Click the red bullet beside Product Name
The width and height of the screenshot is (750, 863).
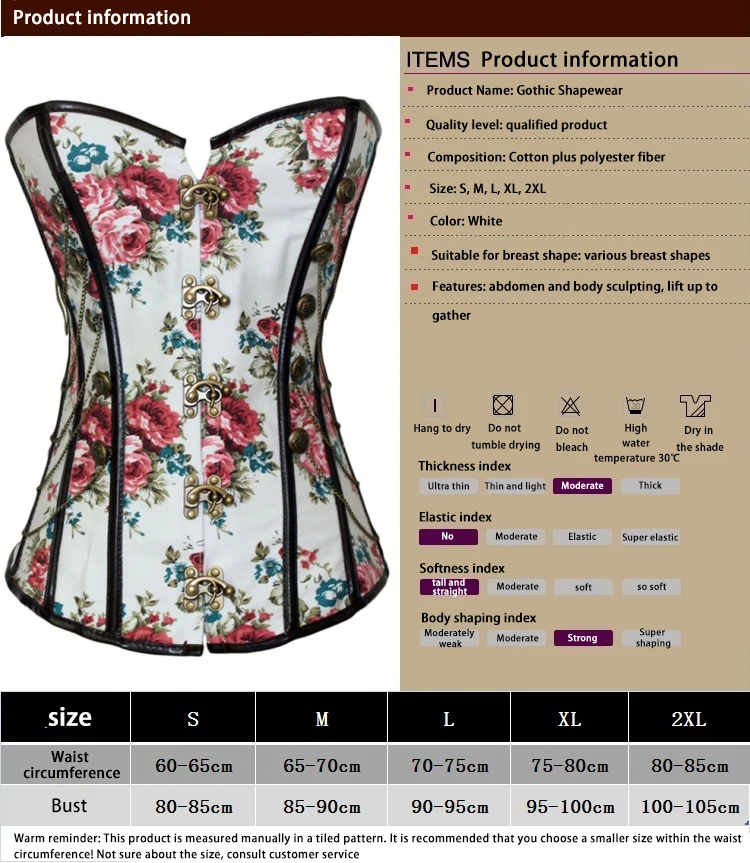click(x=410, y=89)
